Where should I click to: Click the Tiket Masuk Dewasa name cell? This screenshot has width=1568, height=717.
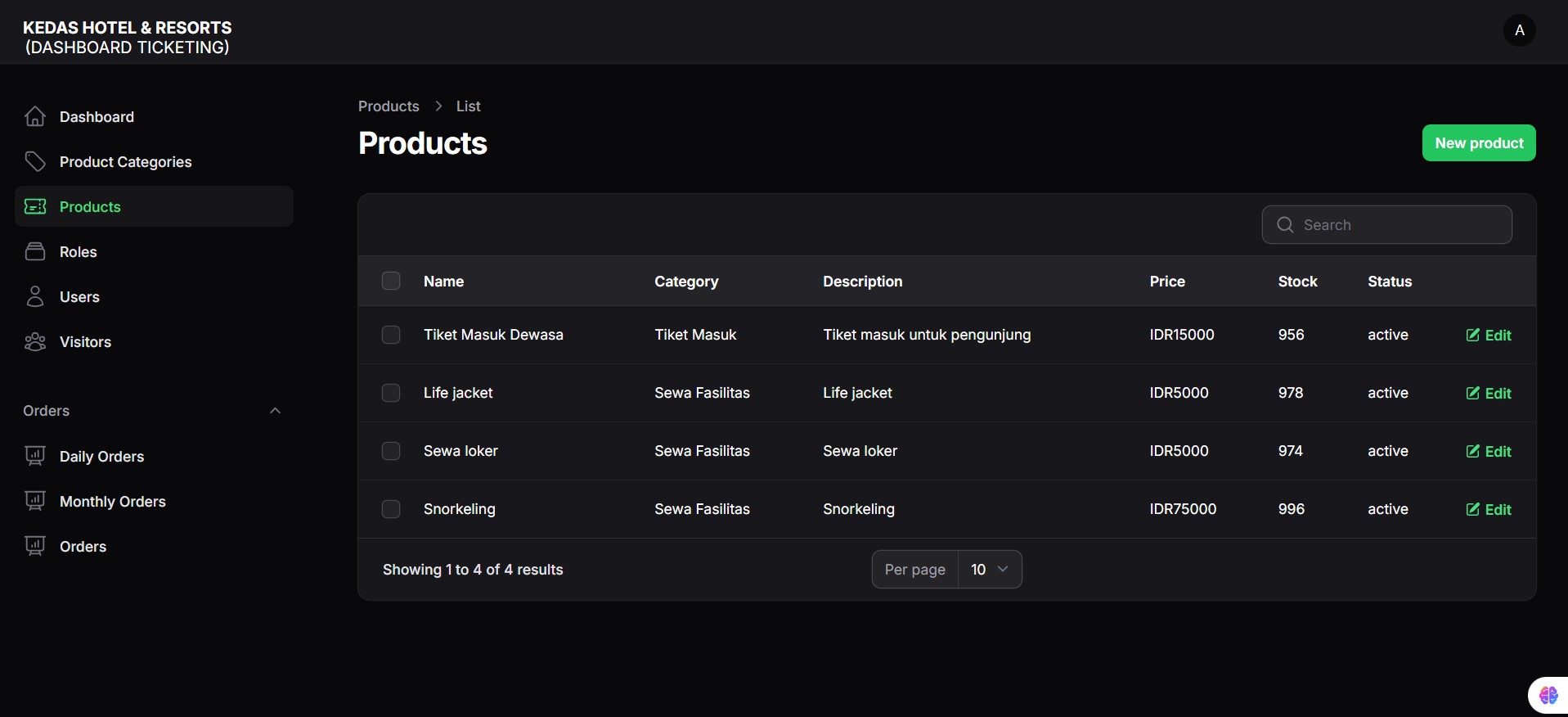pyautogui.click(x=493, y=335)
